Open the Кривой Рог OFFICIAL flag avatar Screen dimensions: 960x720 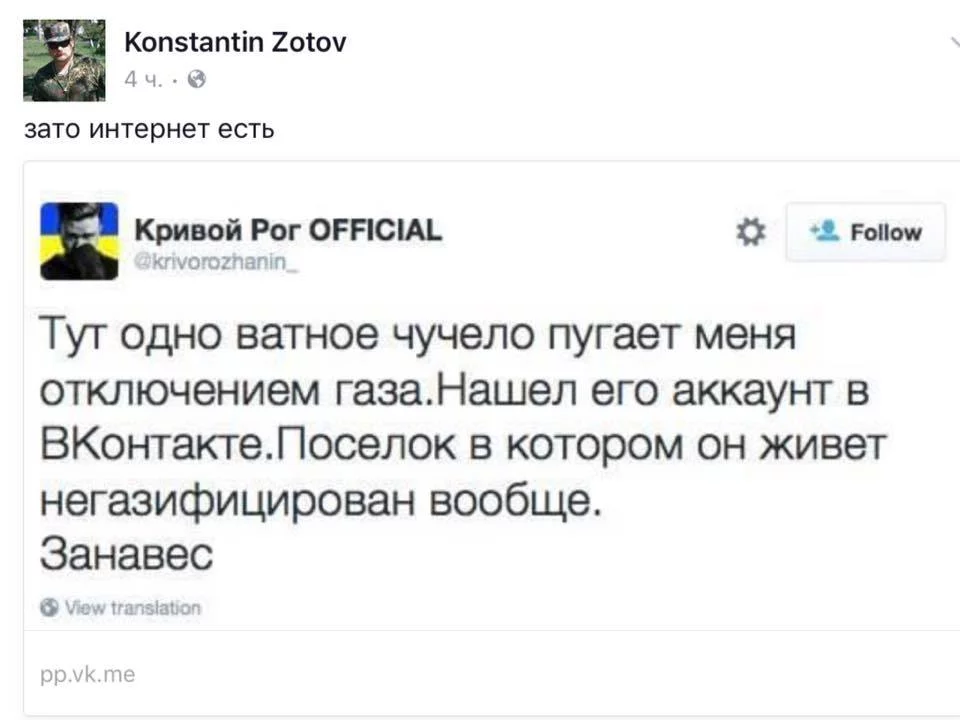(x=79, y=241)
